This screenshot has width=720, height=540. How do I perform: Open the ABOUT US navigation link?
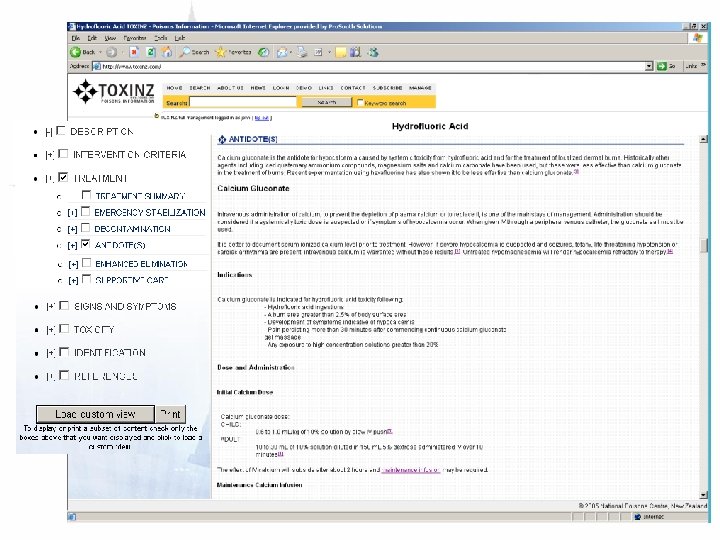click(x=230, y=88)
